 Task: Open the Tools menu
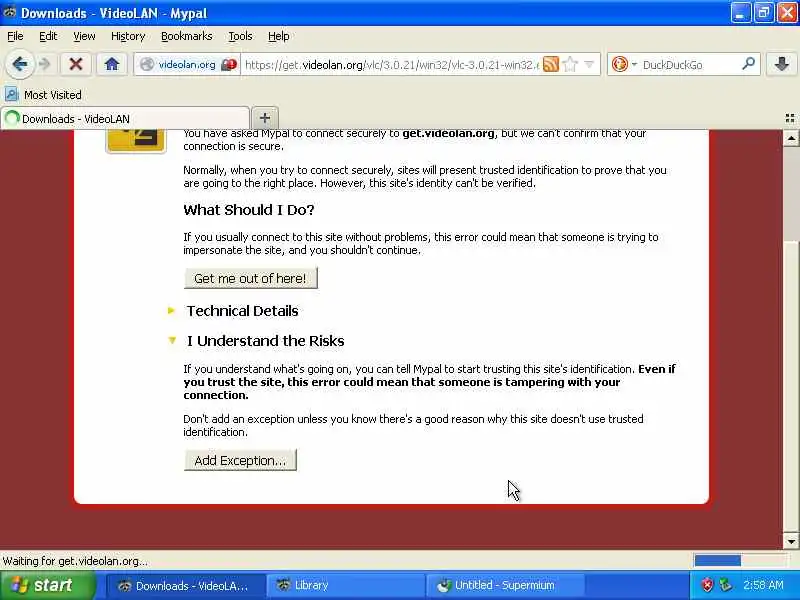coord(240,36)
